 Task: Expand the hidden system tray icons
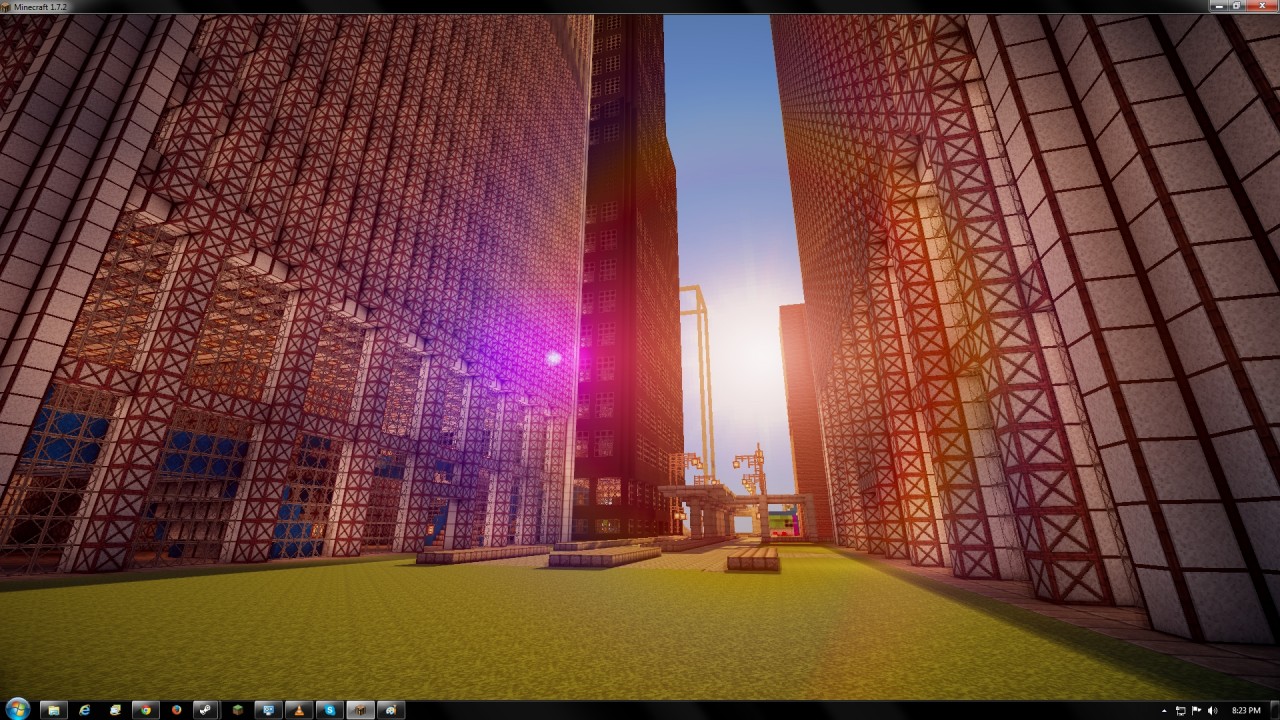(x=1164, y=710)
